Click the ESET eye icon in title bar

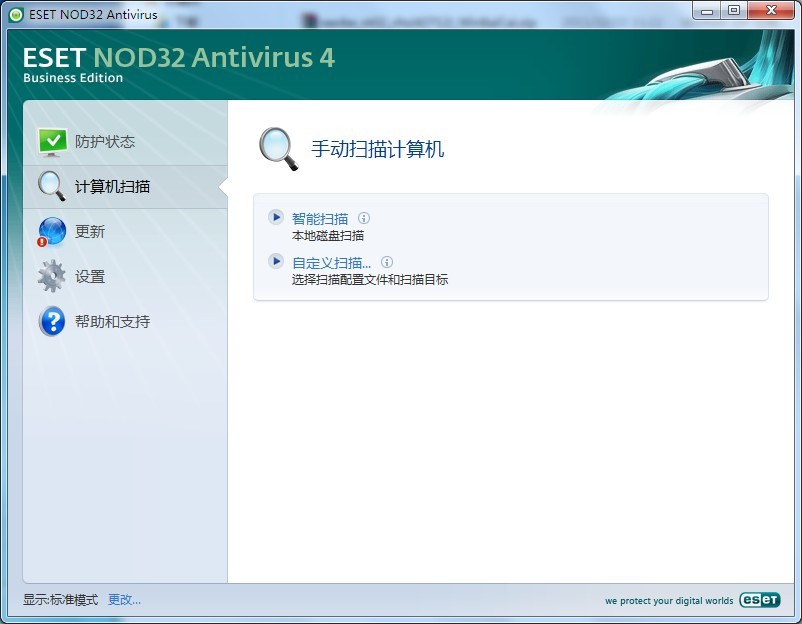16,14
